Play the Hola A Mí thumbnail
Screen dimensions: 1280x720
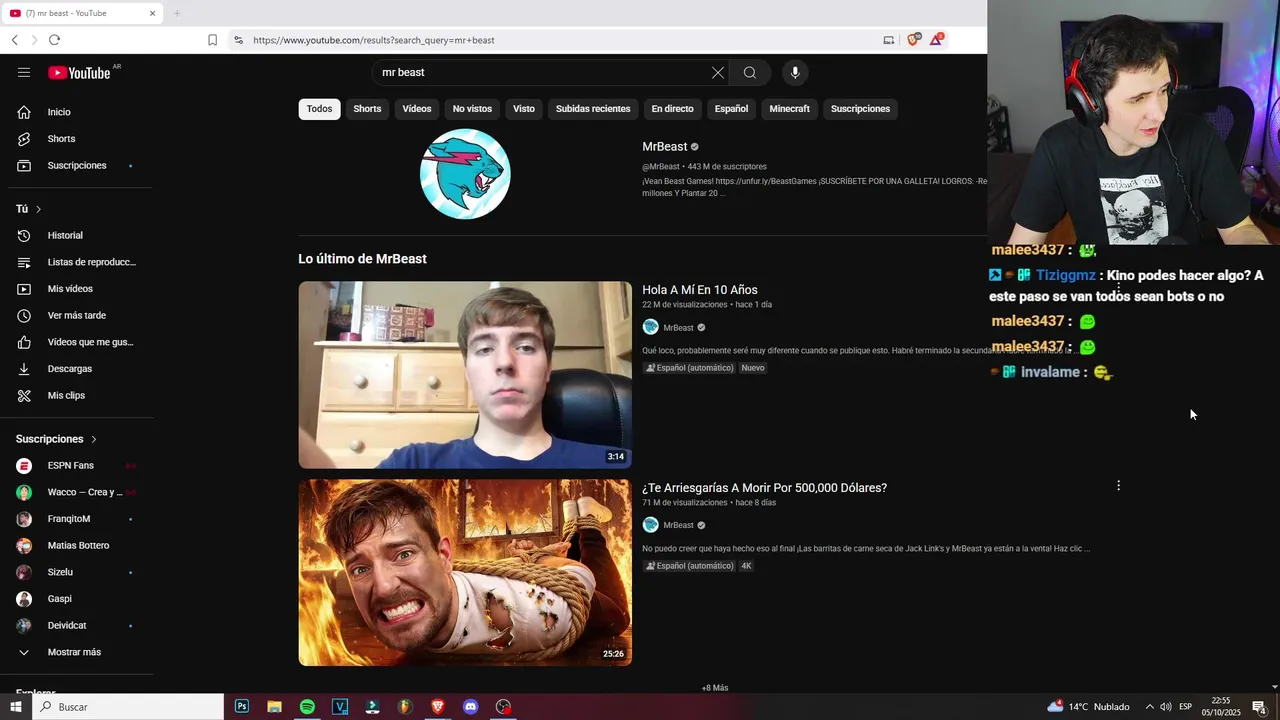[465, 375]
